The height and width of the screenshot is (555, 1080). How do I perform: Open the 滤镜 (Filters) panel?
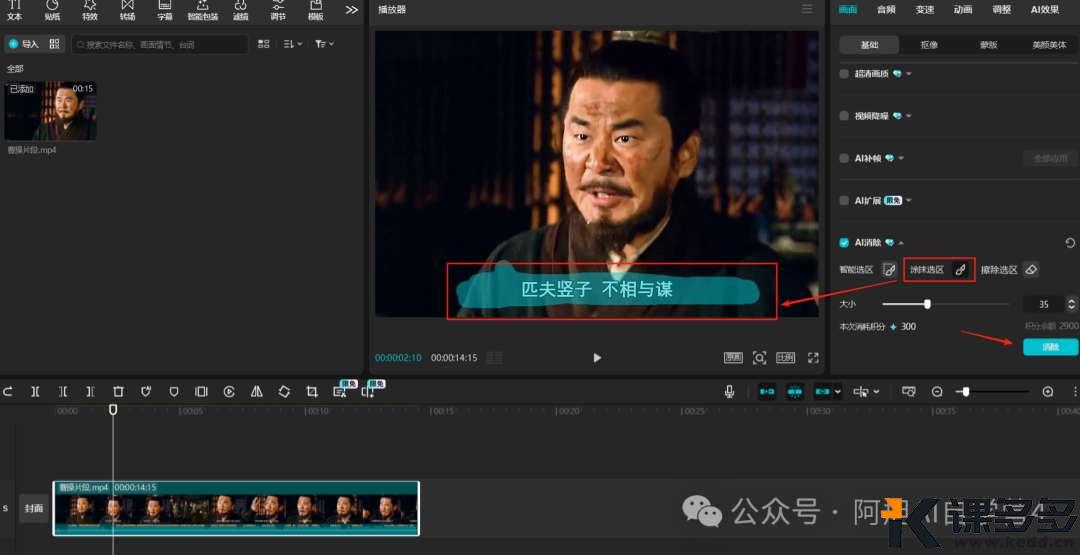pyautogui.click(x=240, y=10)
